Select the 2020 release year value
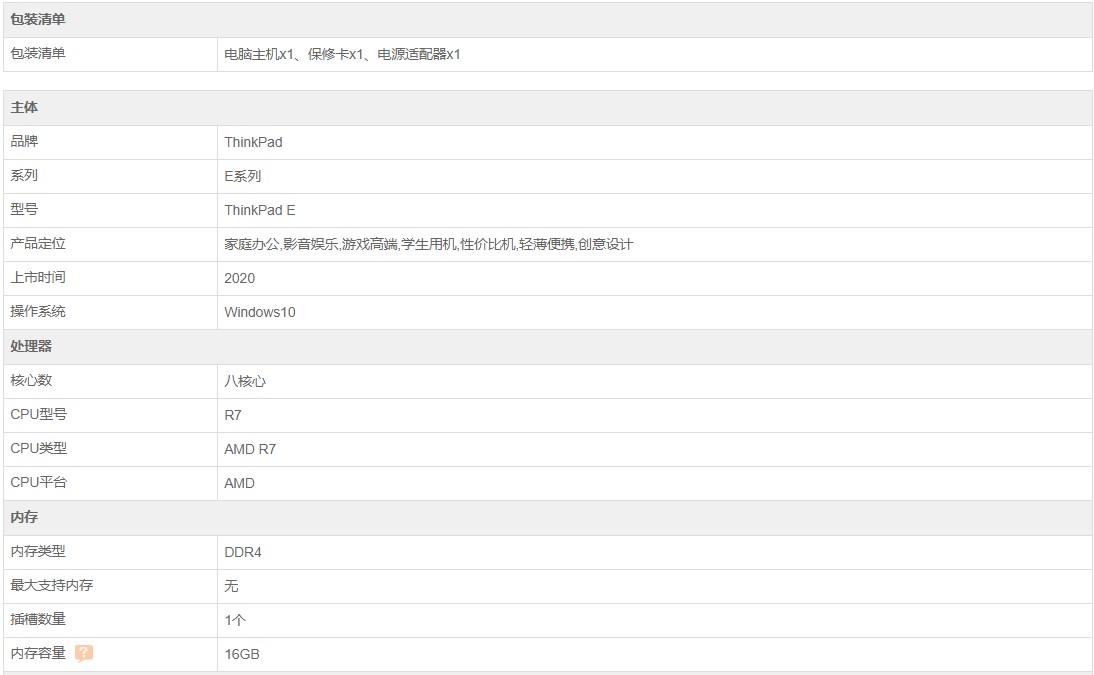 tap(239, 279)
